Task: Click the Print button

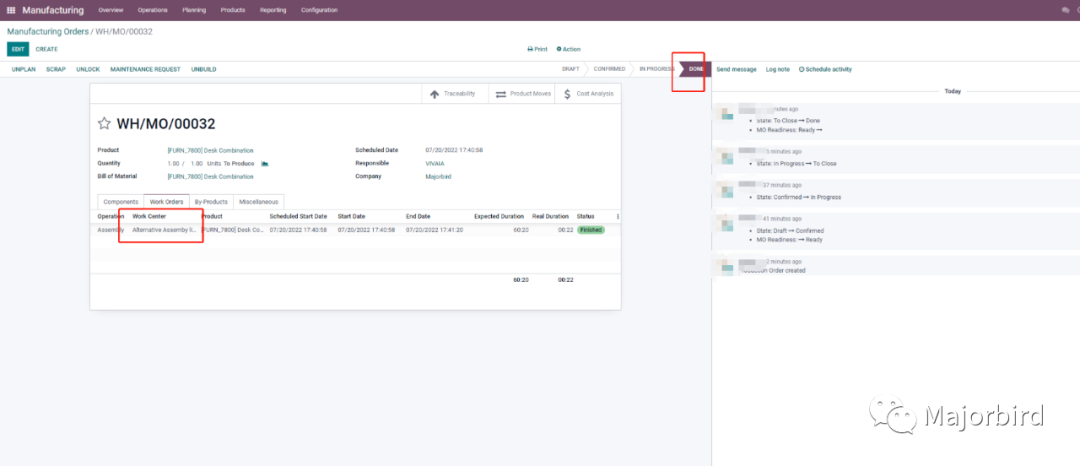Action: click(537, 49)
